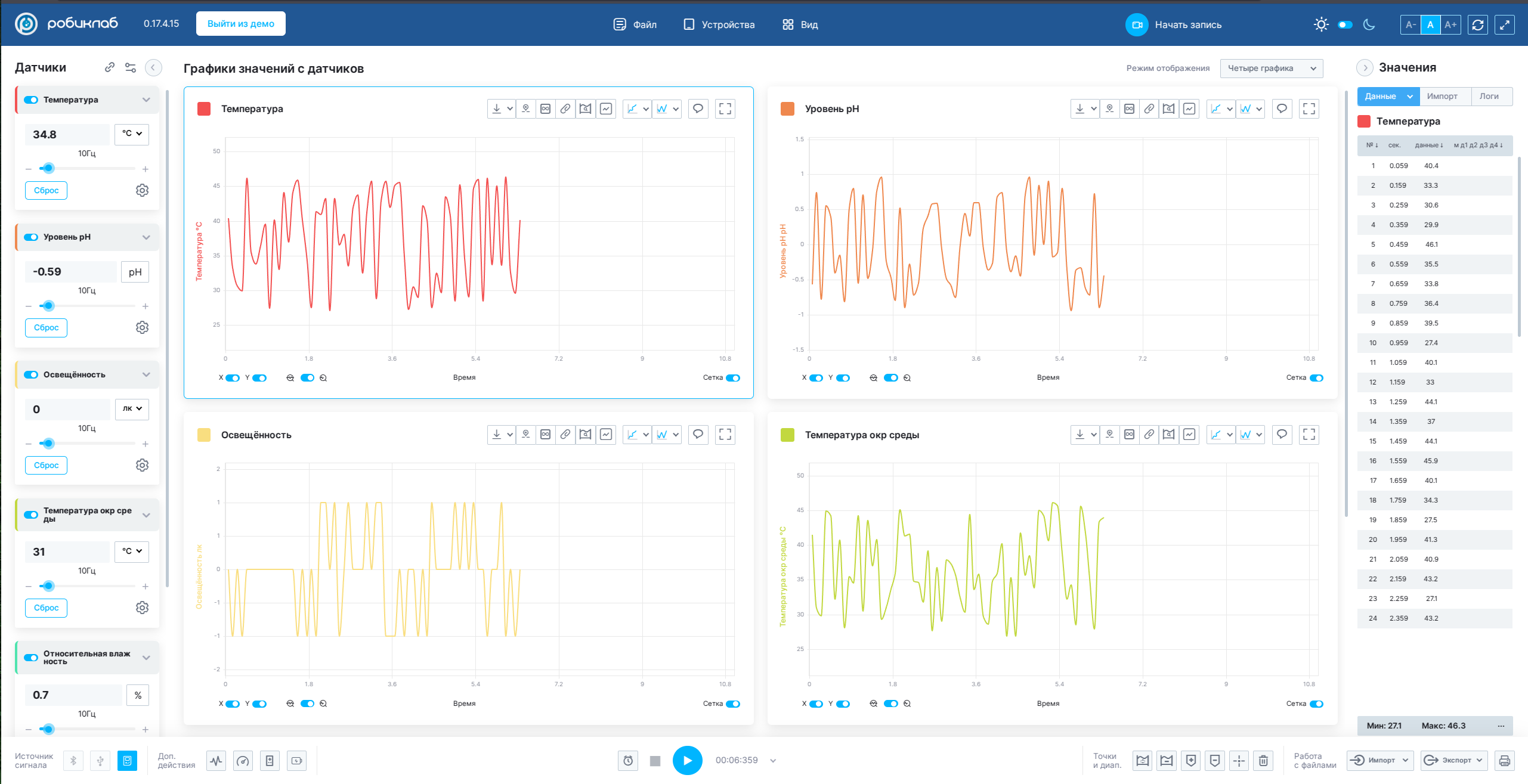Click the play button in bottom bar
Viewport: 1528px width, 784px height.
click(x=687, y=760)
